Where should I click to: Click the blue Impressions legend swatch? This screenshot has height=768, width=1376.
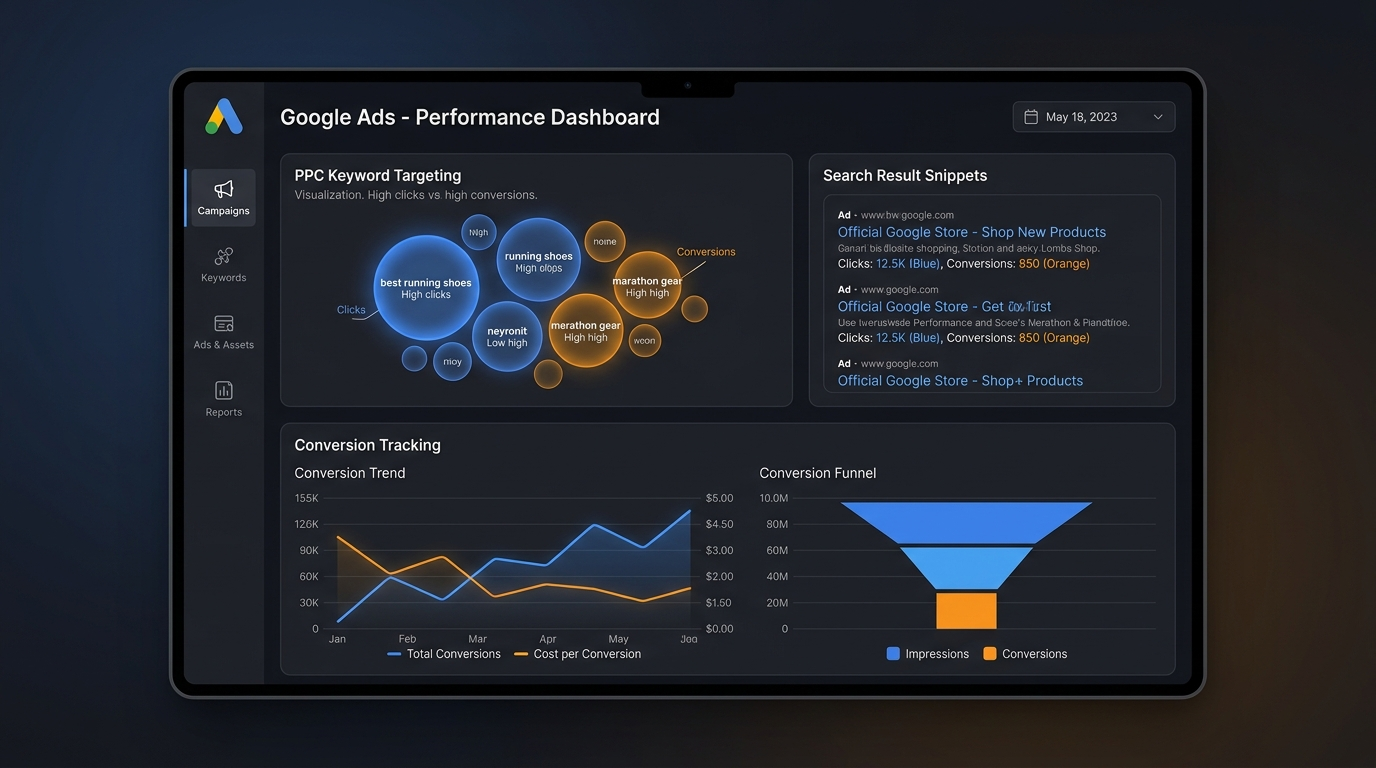(893, 654)
